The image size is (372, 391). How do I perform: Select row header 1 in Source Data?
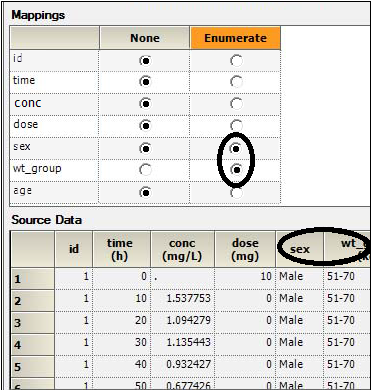32,279
